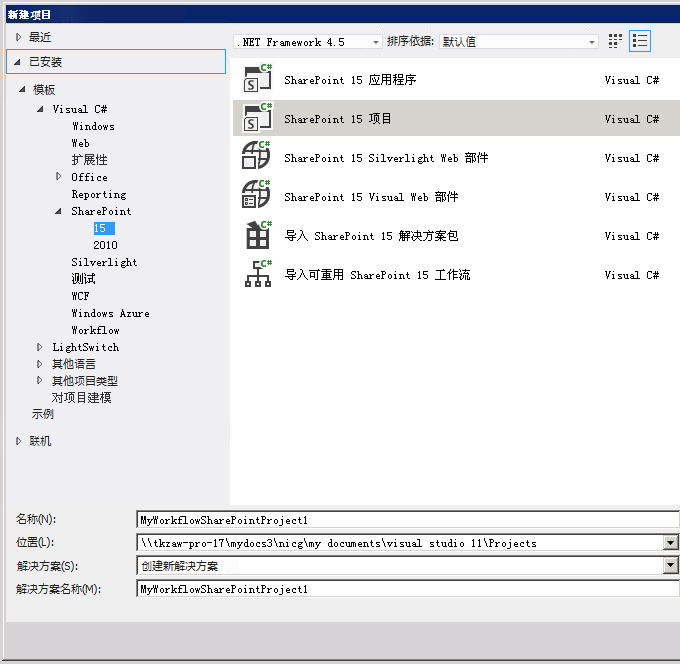Collapse the 已安装 section
The height and width of the screenshot is (664, 680).
[x=17, y=62]
